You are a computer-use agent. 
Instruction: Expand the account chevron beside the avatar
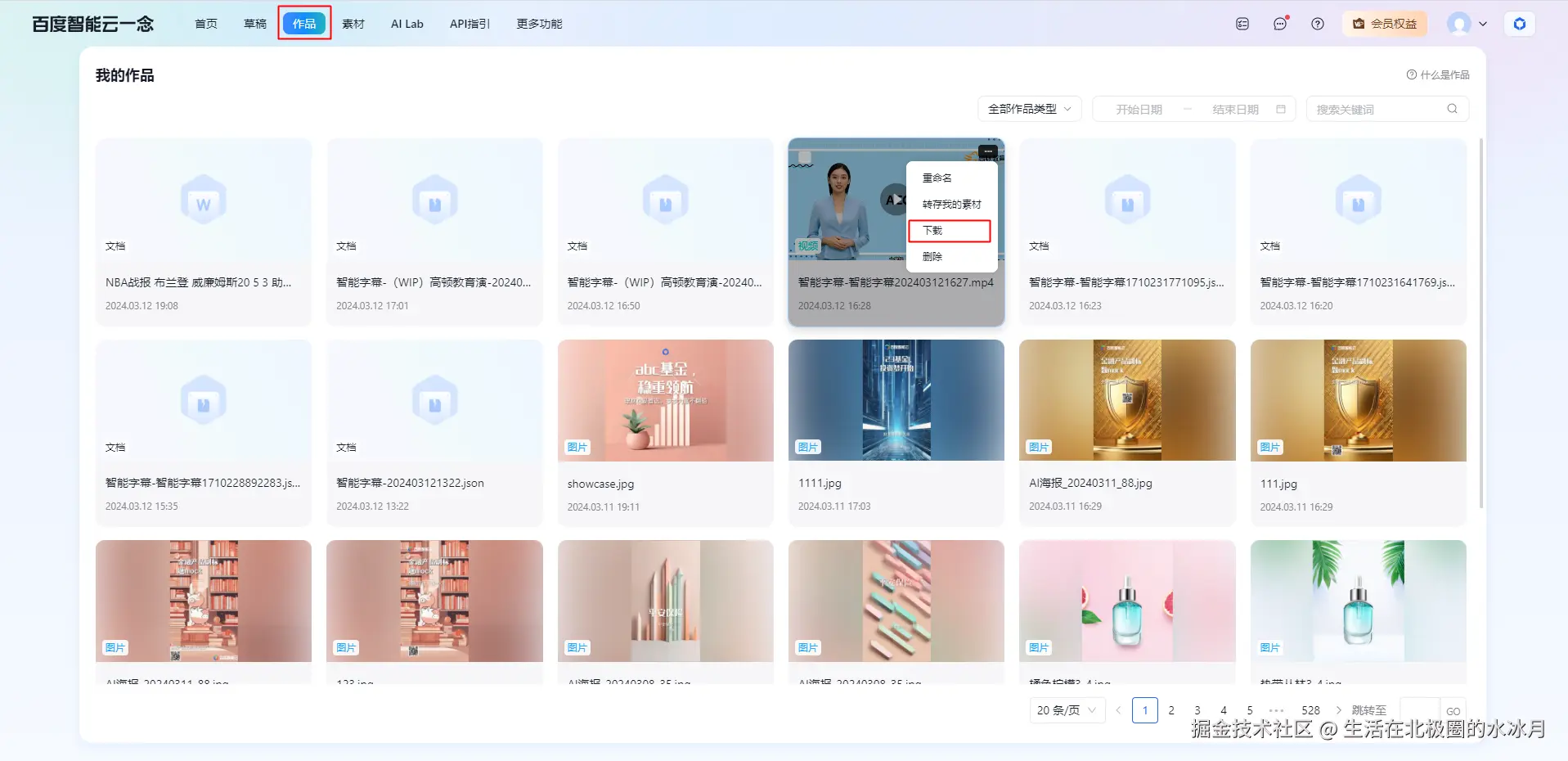1483,24
